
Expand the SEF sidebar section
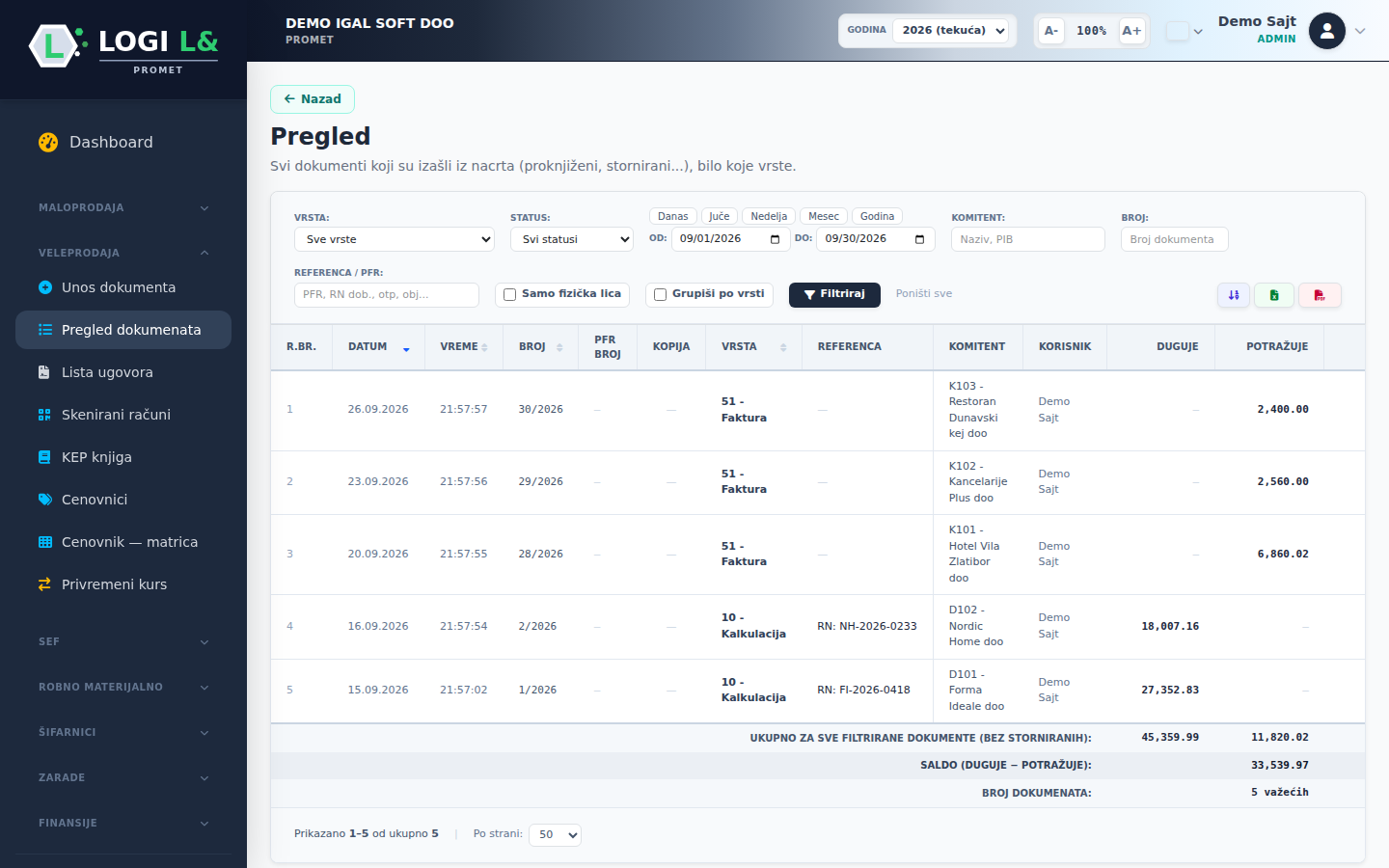[123, 641]
